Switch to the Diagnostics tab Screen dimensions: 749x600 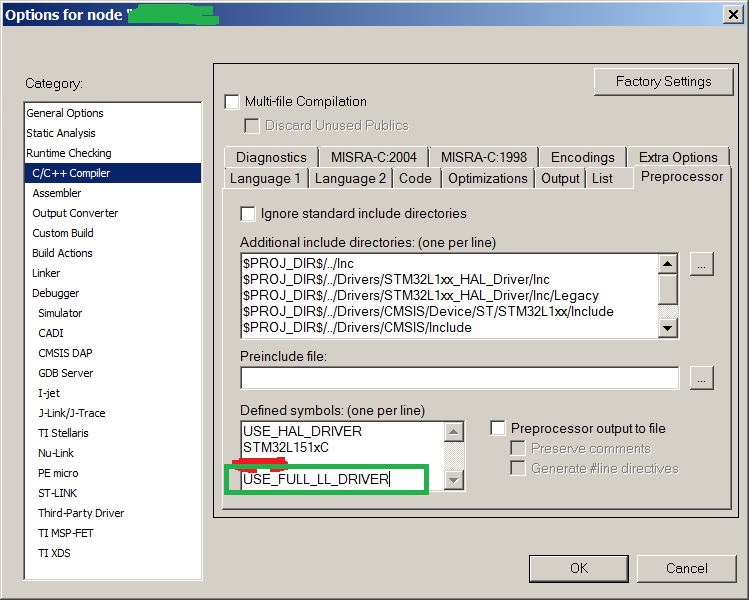(271, 157)
